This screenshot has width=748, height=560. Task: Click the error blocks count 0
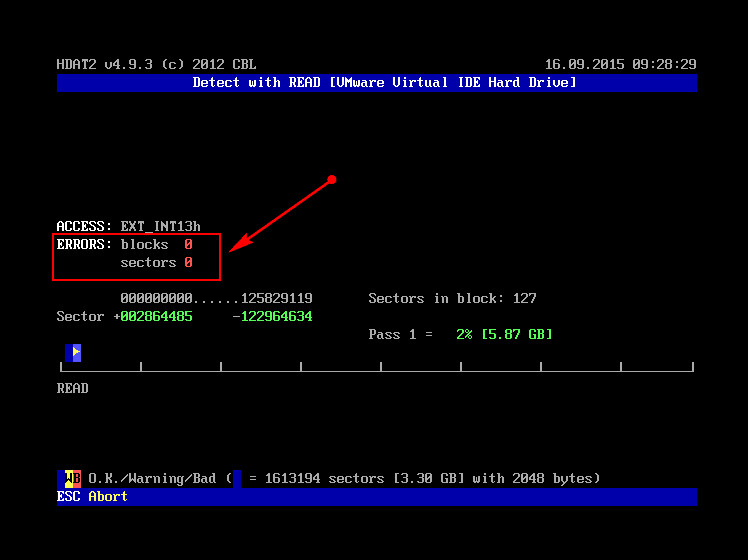coord(188,245)
